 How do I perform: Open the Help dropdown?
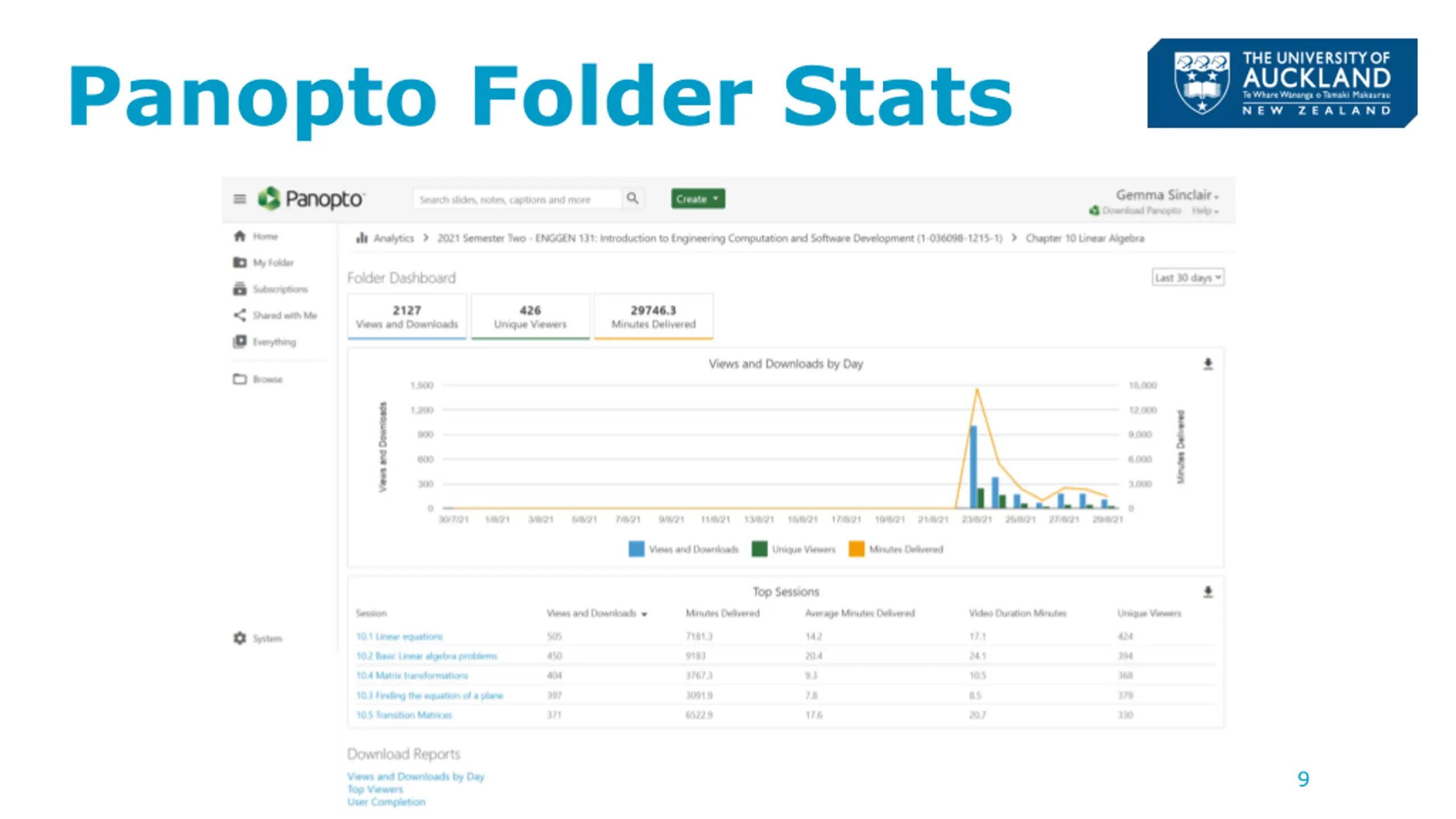(1205, 211)
